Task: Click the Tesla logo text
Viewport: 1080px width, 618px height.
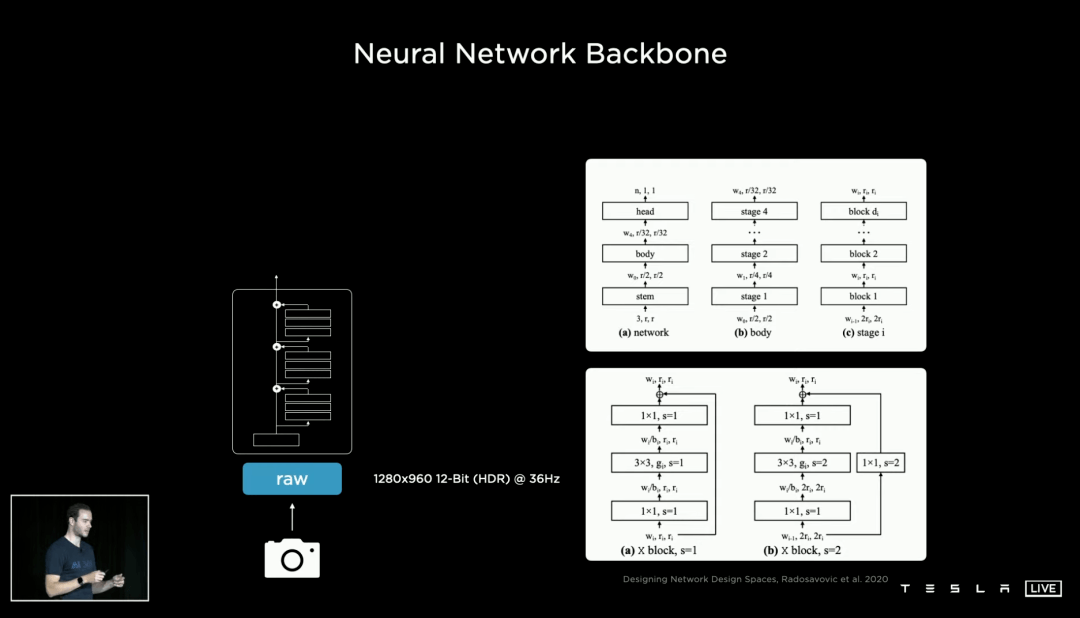Action: [x=955, y=588]
